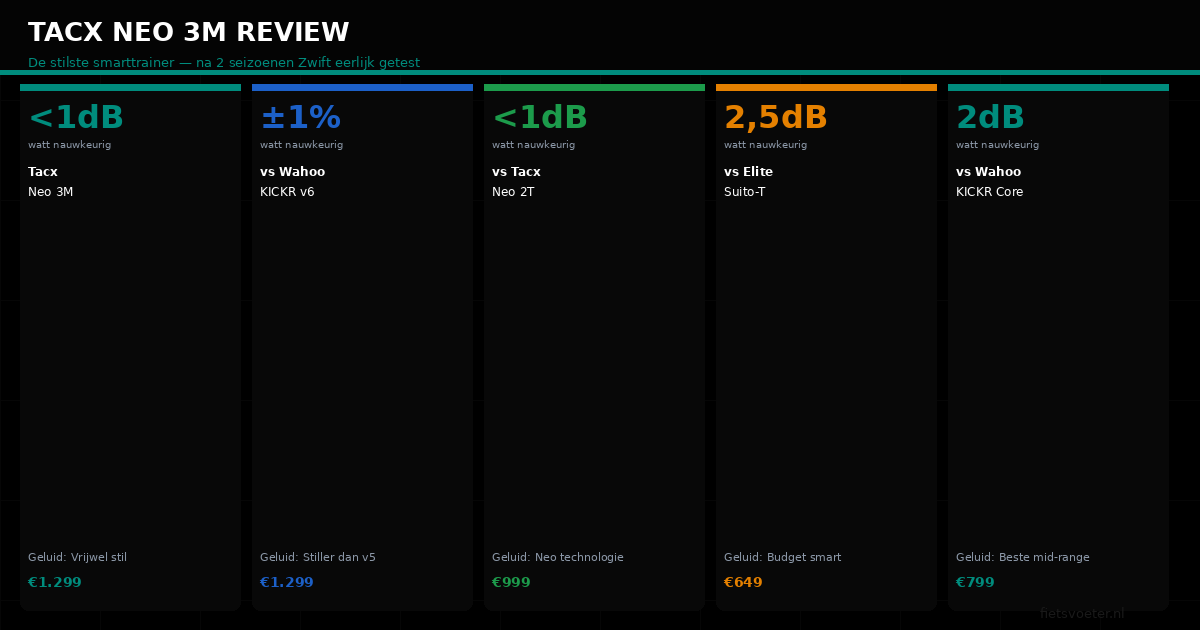
Task: Click the green <1dB value for Neo 2T
Action: 540,118
